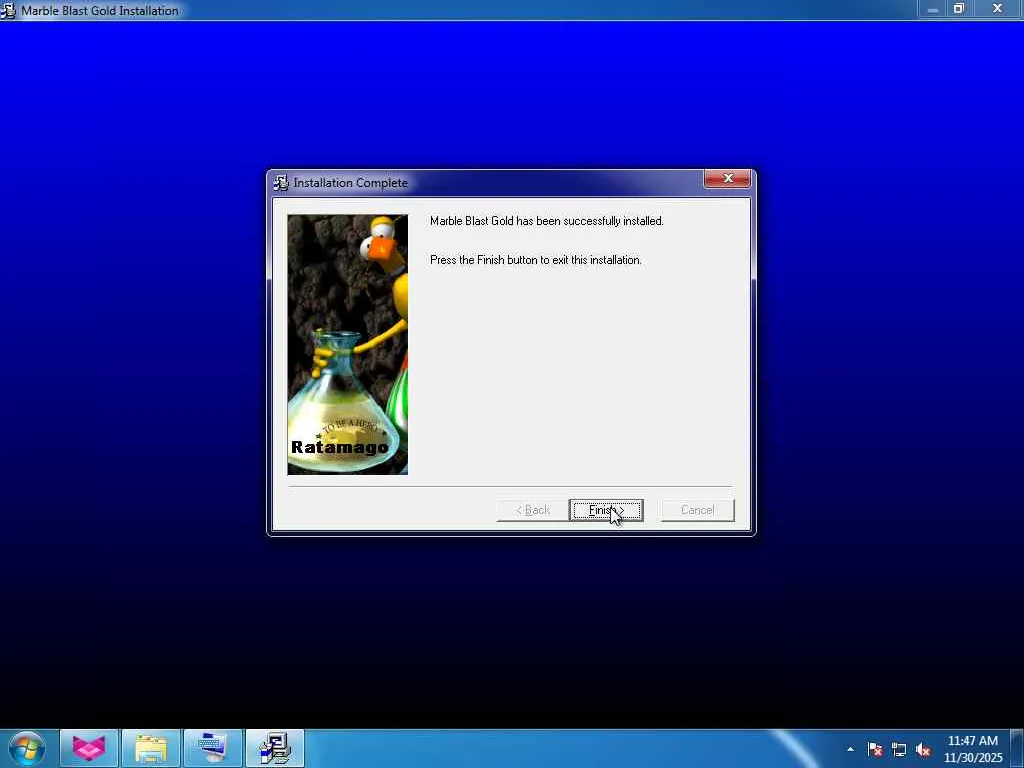
Task: Click the Ratamago artwork image
Action: click(347, 344)
